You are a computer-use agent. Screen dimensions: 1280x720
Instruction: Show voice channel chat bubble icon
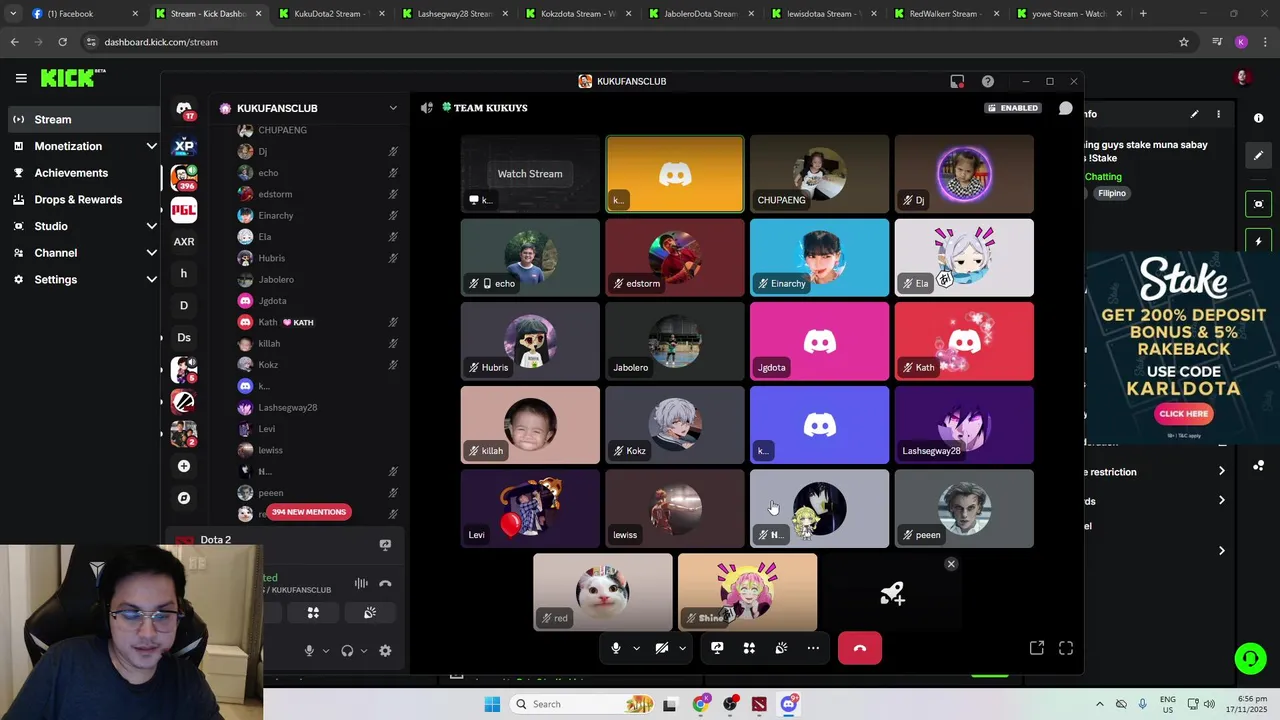coord(1066,108)
